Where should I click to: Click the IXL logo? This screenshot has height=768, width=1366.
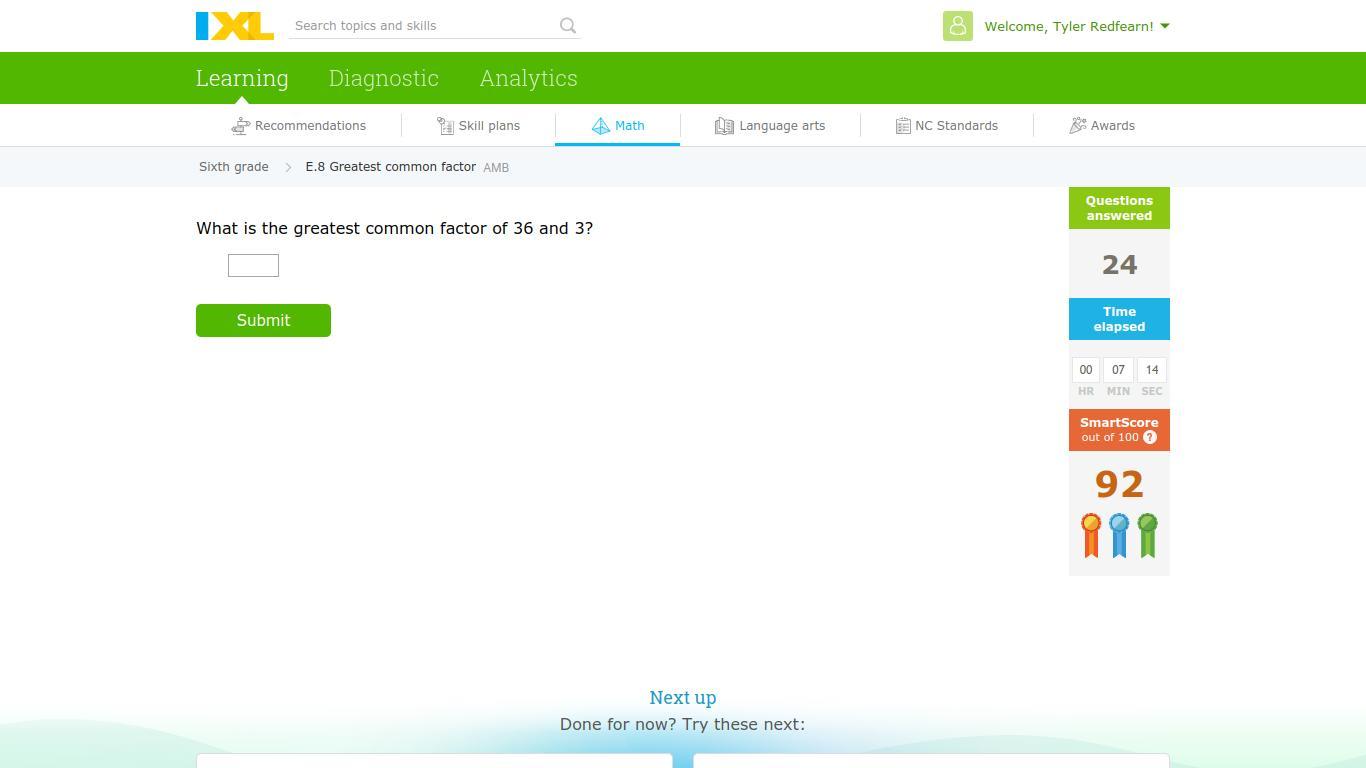[235, 26]
